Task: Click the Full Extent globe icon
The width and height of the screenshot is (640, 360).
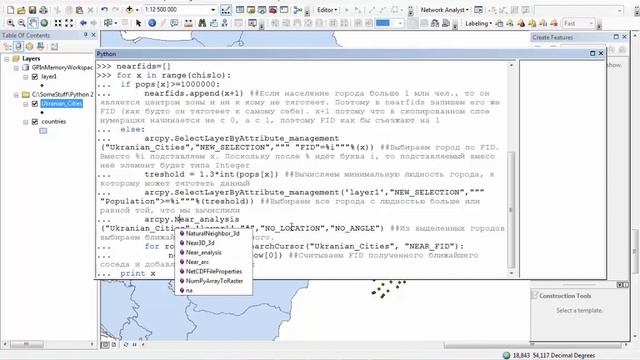Action: click(44, 23)
